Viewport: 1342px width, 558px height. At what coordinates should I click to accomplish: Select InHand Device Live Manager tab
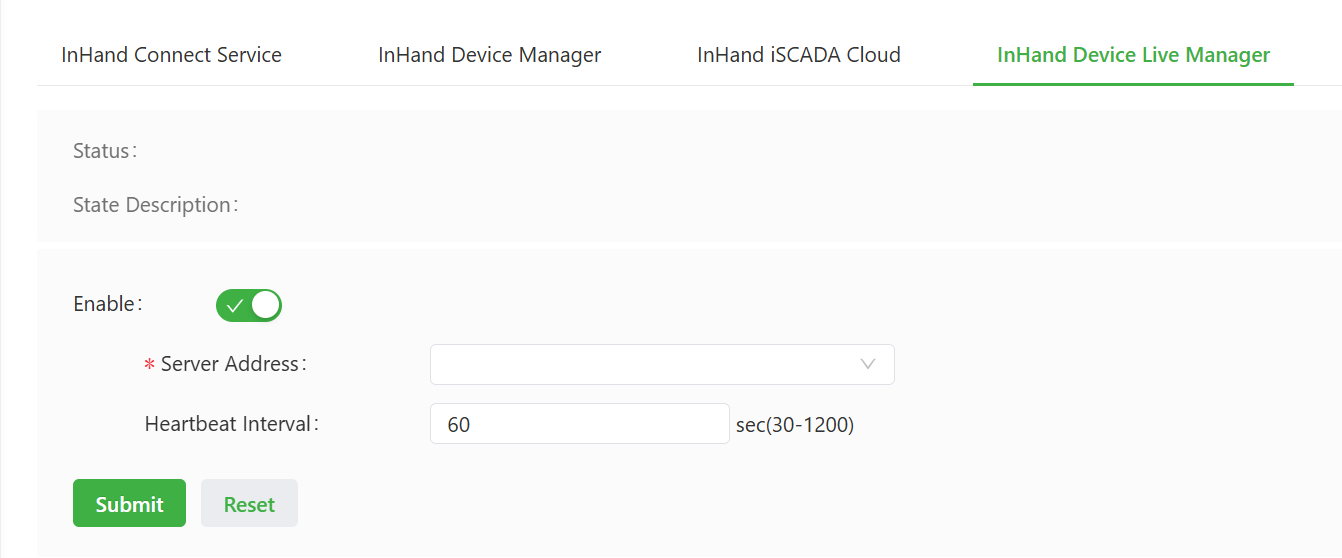pos(1133,55)
